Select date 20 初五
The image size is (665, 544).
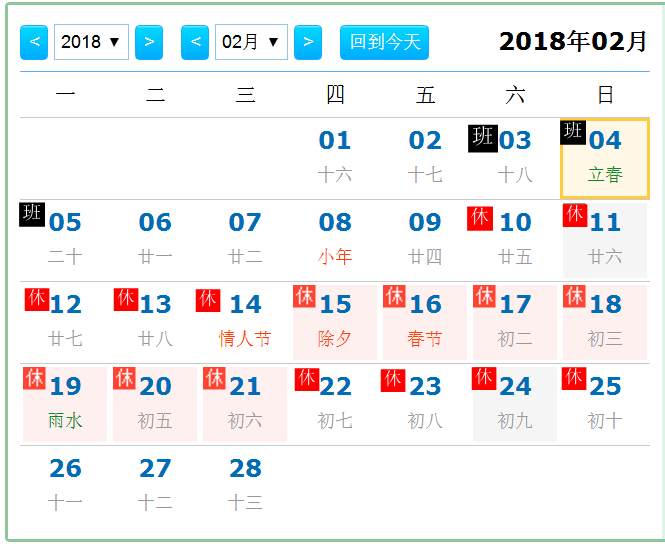[x=155, y=405]
